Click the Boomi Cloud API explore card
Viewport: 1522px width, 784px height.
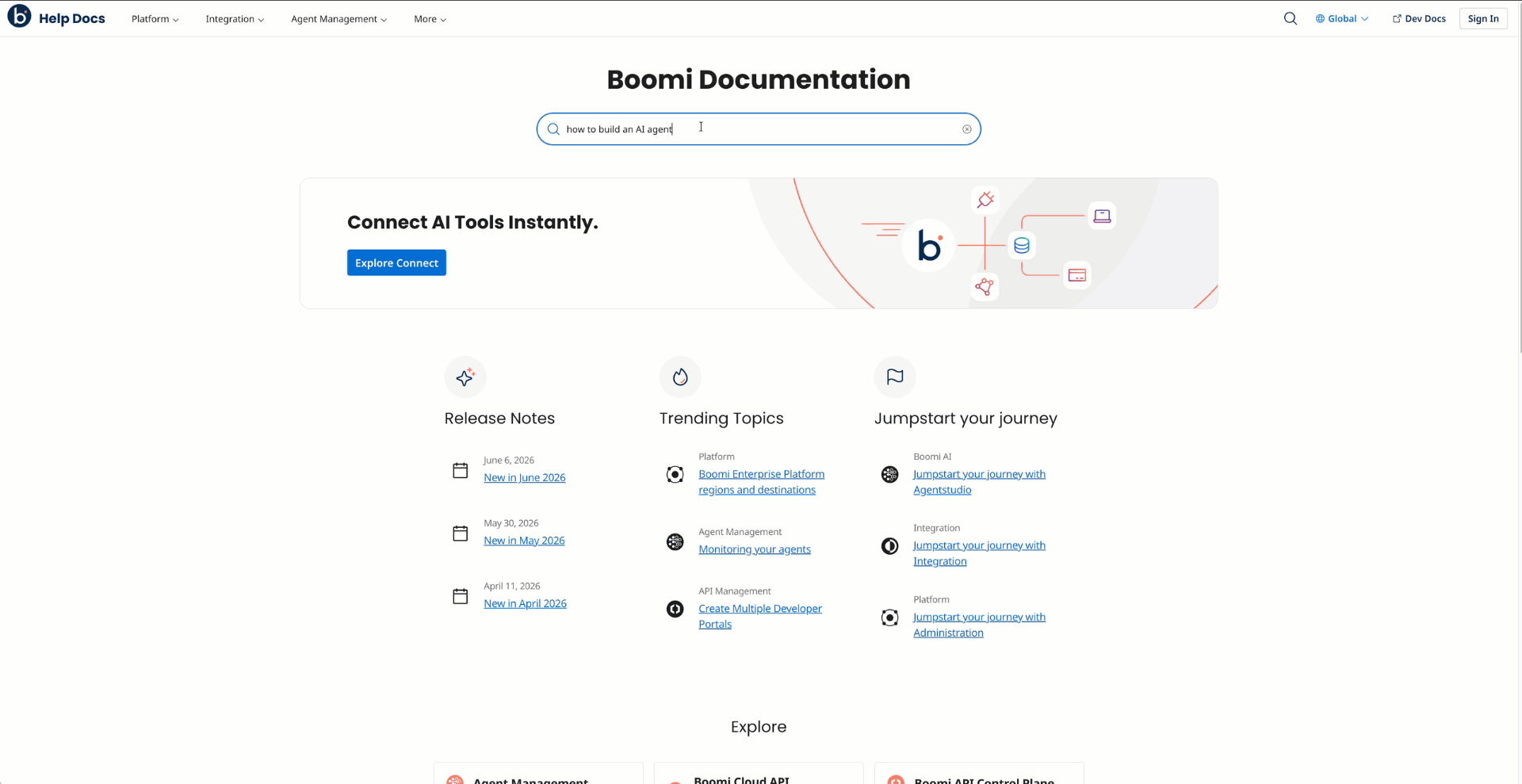tap(759, 774)
